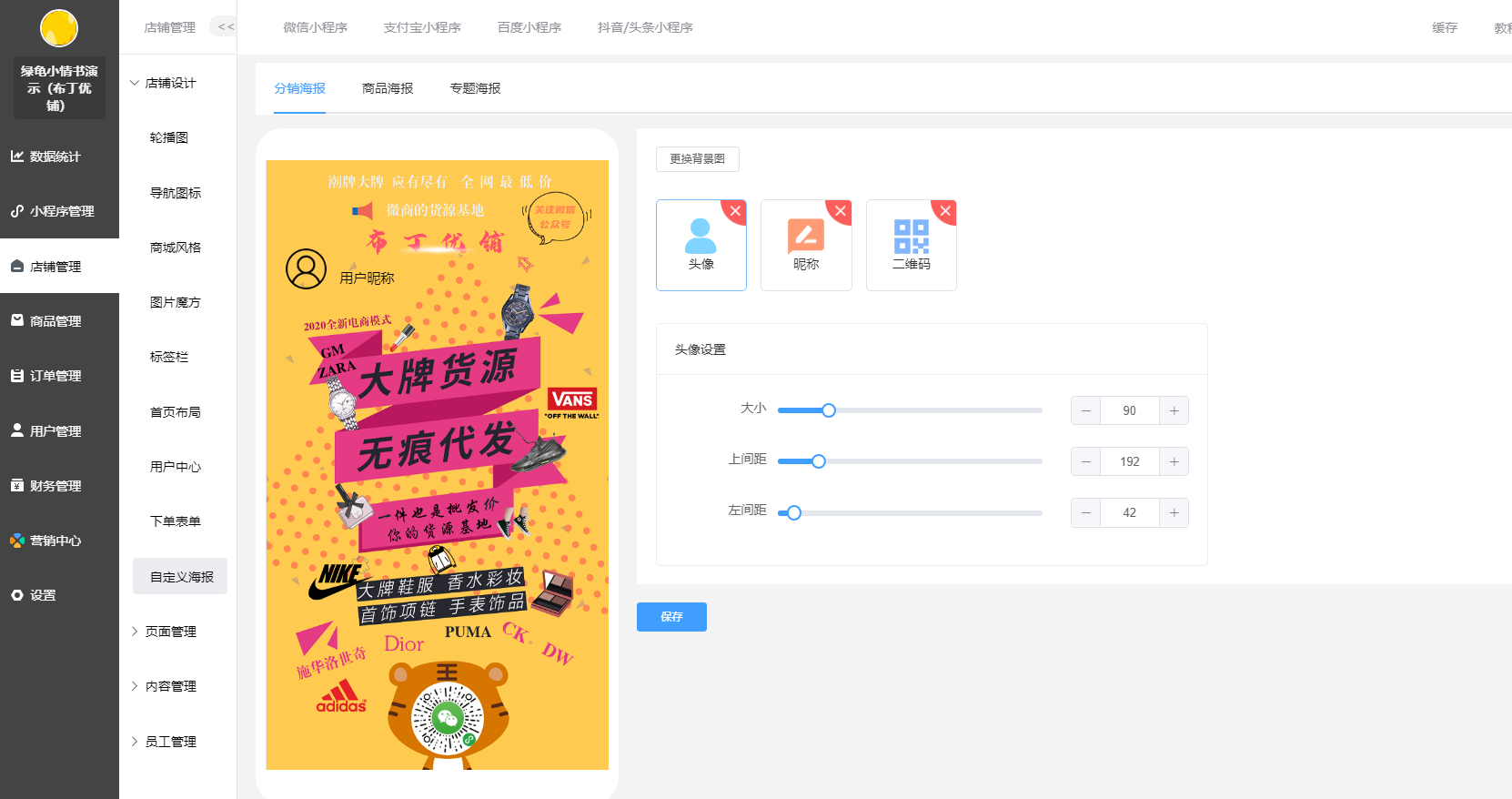Remove the 头像 element with the red X
The height and width of the screenshot is (799, 1512).
tap(735, 210)
